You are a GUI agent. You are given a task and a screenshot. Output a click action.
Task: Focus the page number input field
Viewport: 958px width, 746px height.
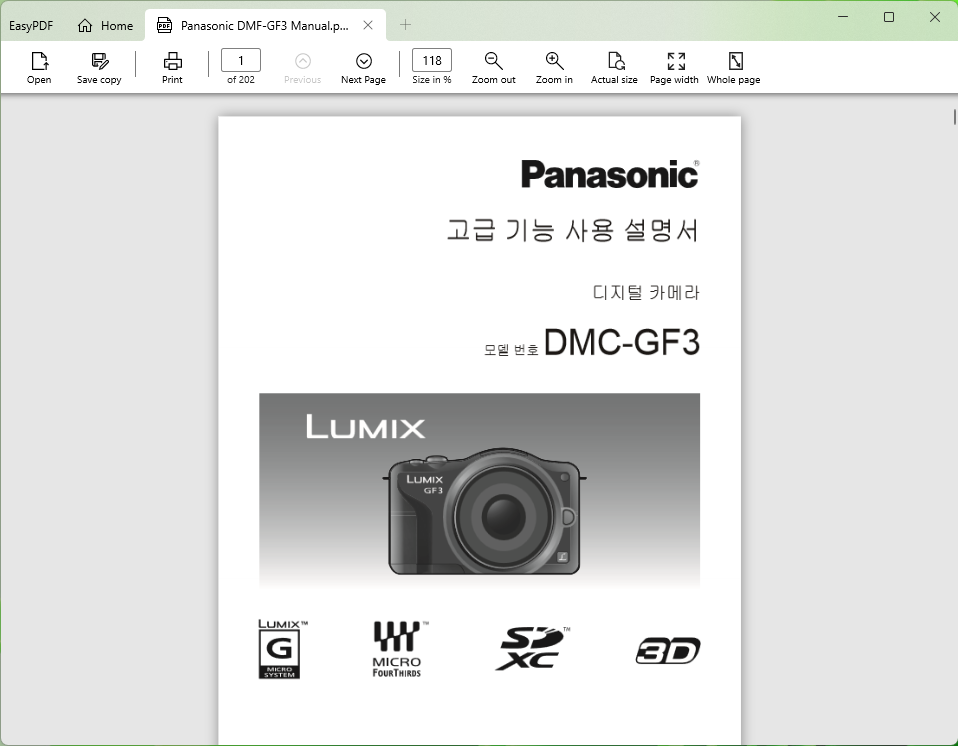241,60
